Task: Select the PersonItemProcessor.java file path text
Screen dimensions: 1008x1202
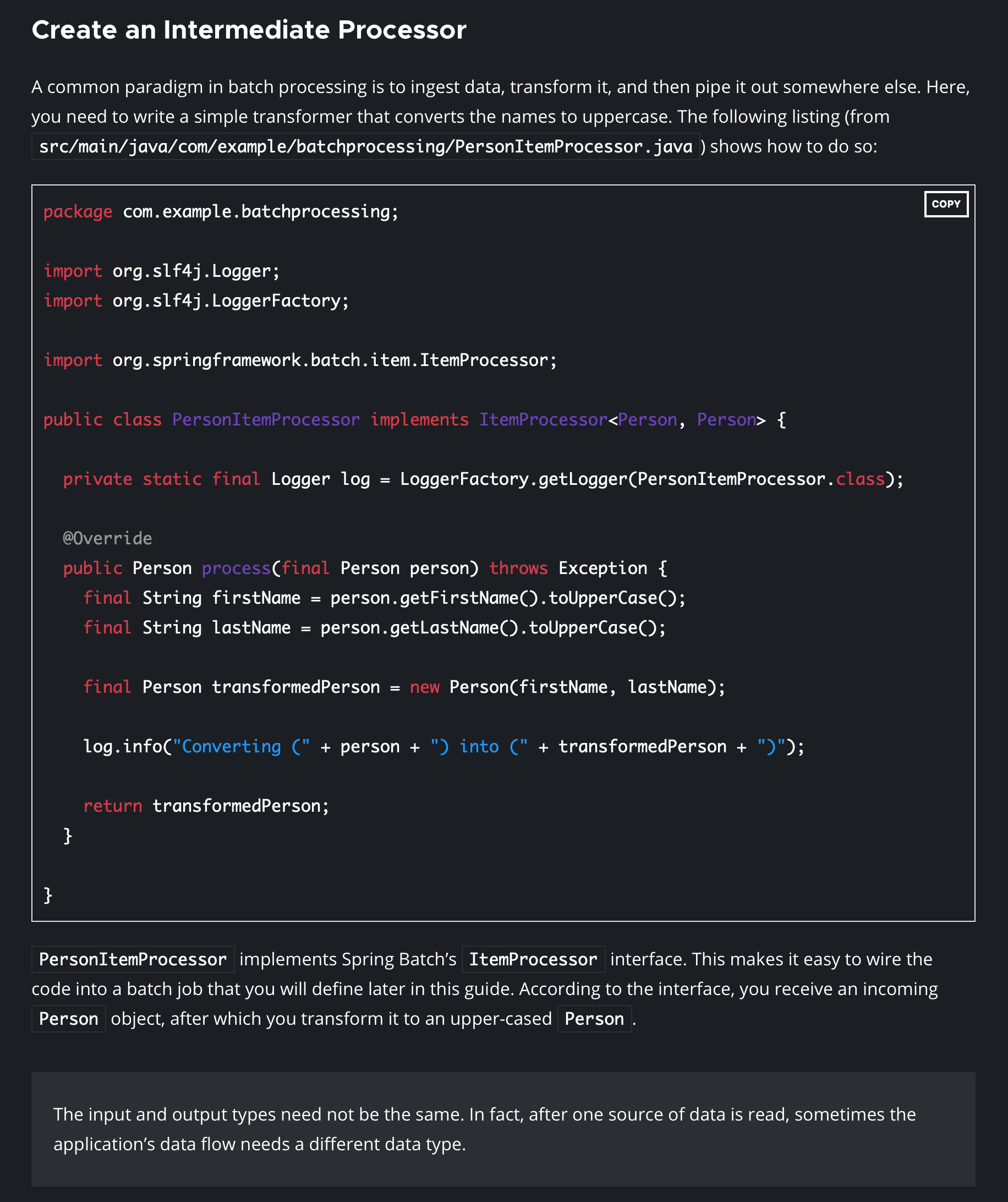Action: tap(365, 146)
